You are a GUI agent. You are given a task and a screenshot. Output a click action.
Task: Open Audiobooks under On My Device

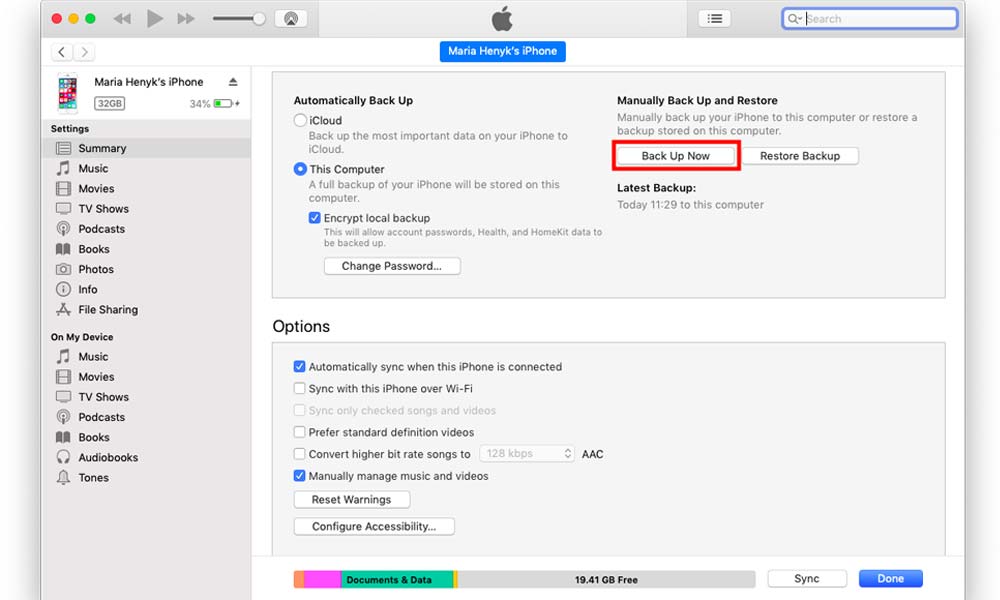[108, 457]
